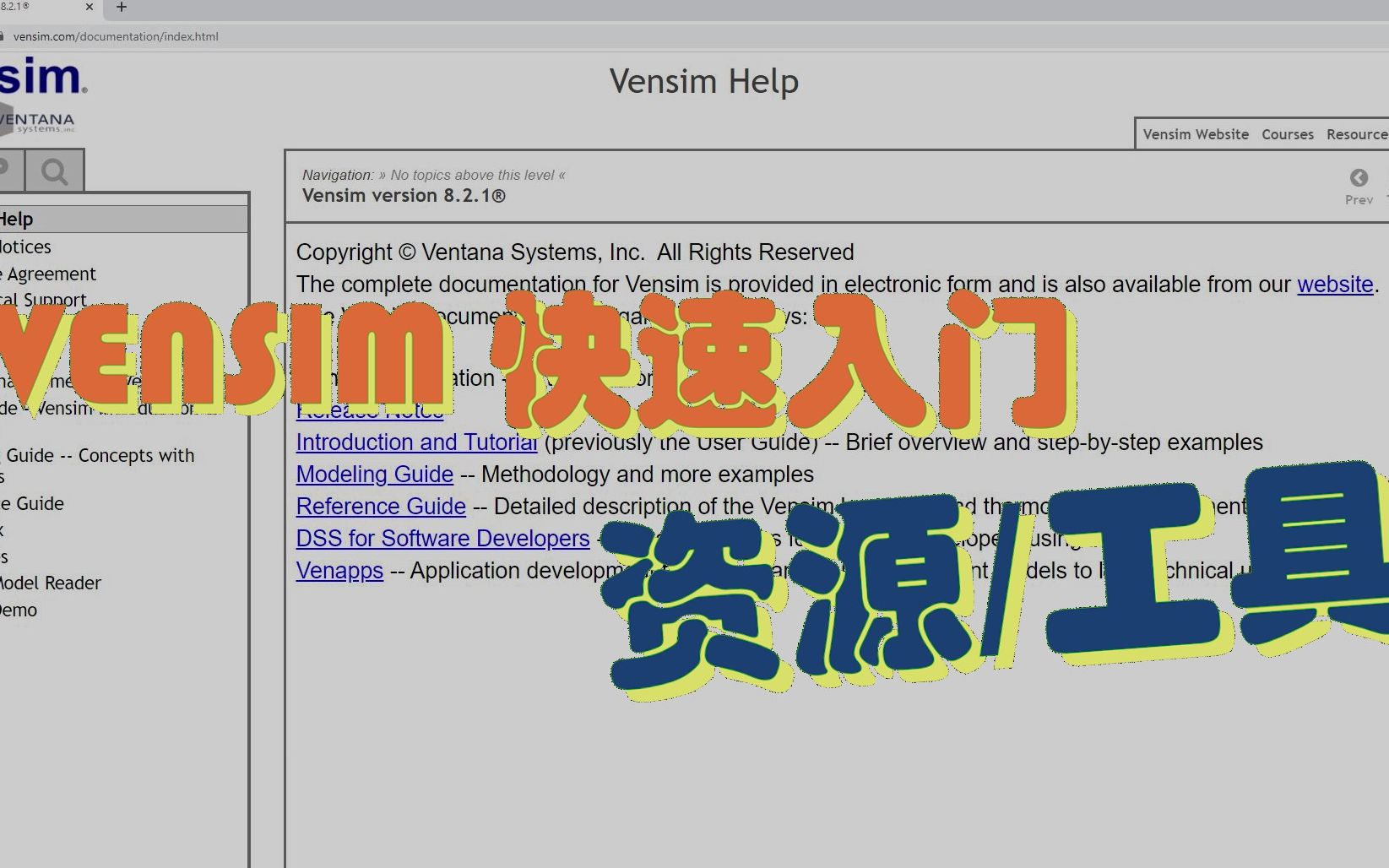The image size is (1389, 868).
Task: Open the Reference Guide link
Action: coord(381,507)
